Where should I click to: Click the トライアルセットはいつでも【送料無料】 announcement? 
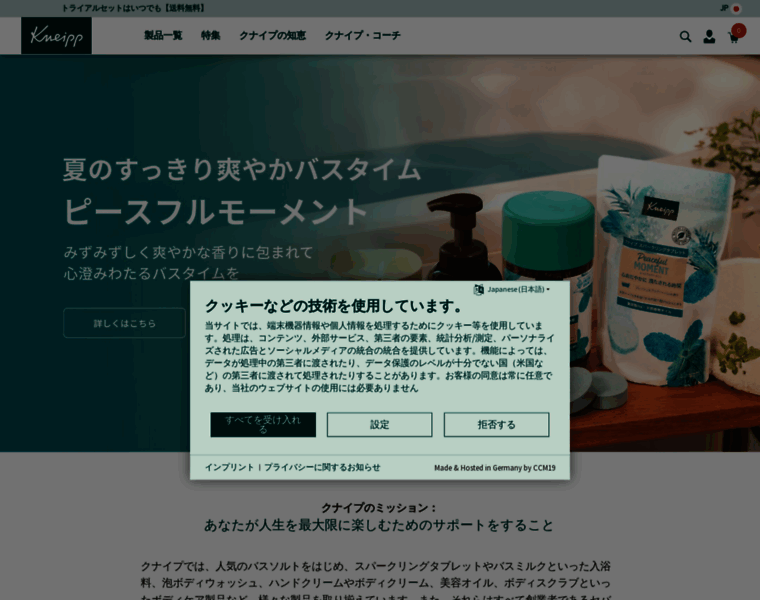coord(134,8)
